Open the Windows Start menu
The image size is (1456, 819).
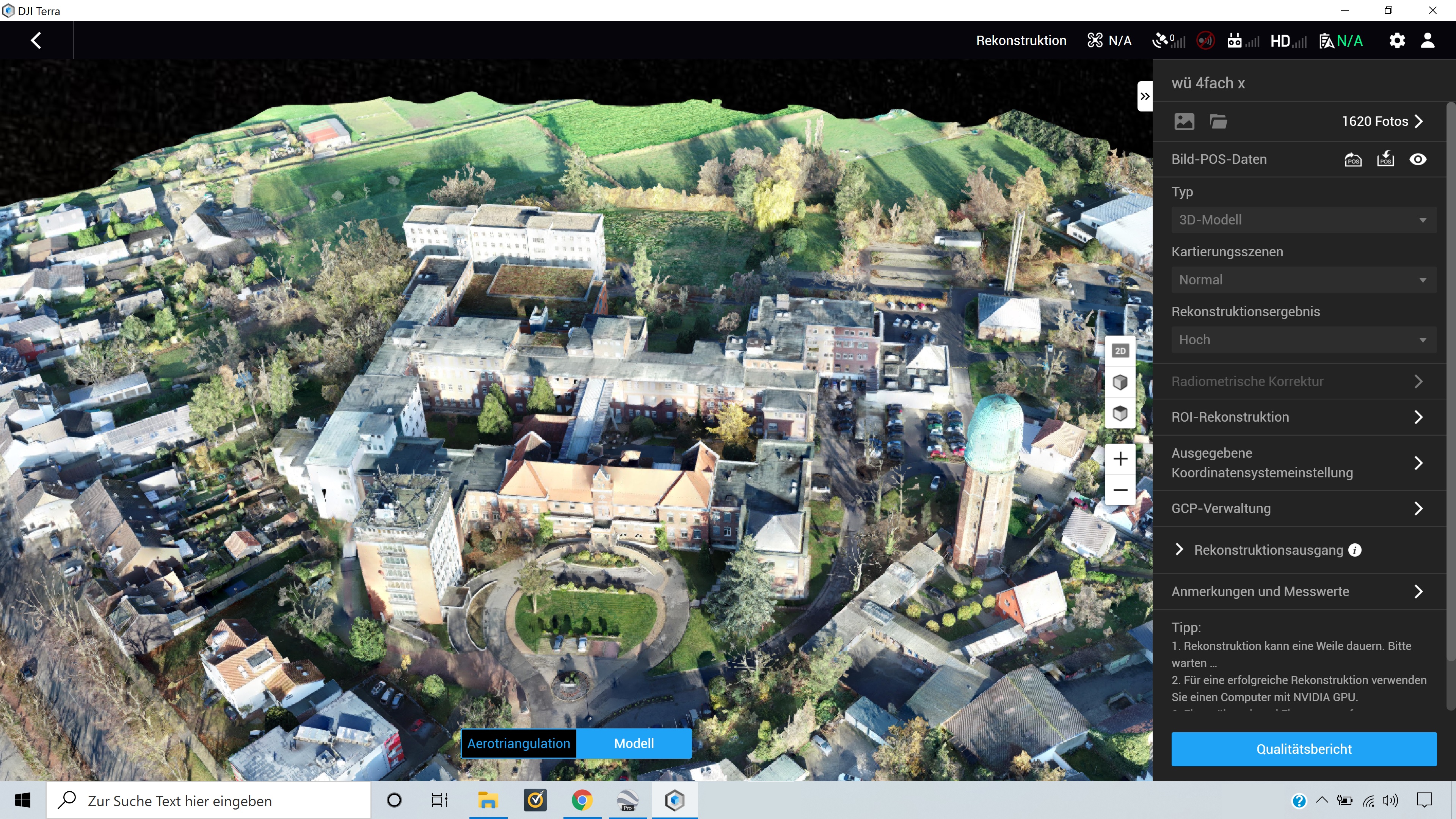click(x=23, y=800)
